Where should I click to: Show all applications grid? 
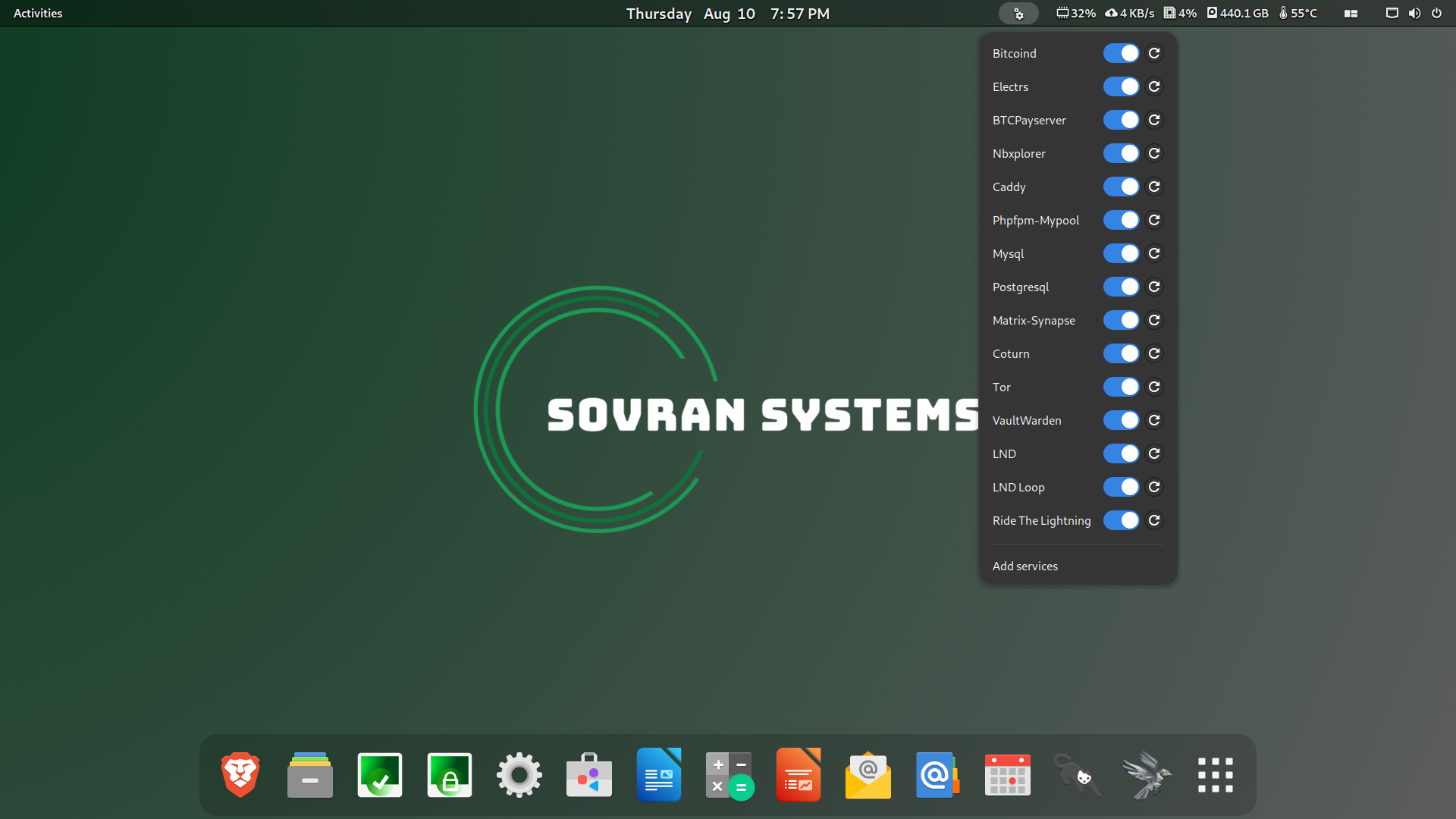1216,775
